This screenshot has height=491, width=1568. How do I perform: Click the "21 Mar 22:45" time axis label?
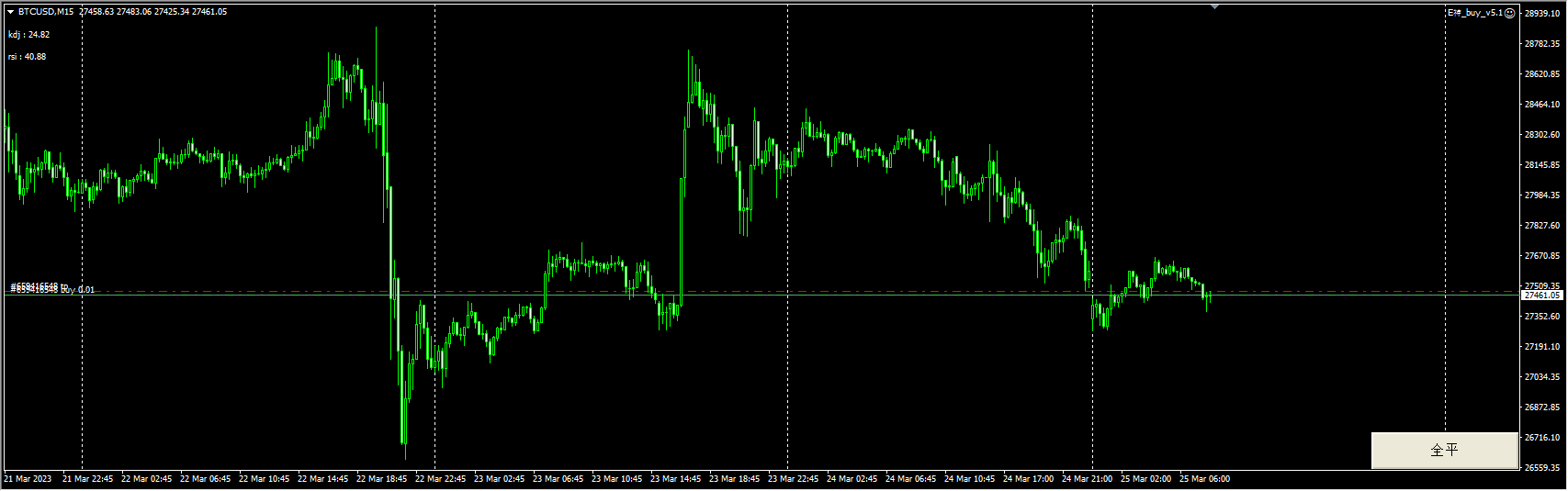click(x=88, y=479)
